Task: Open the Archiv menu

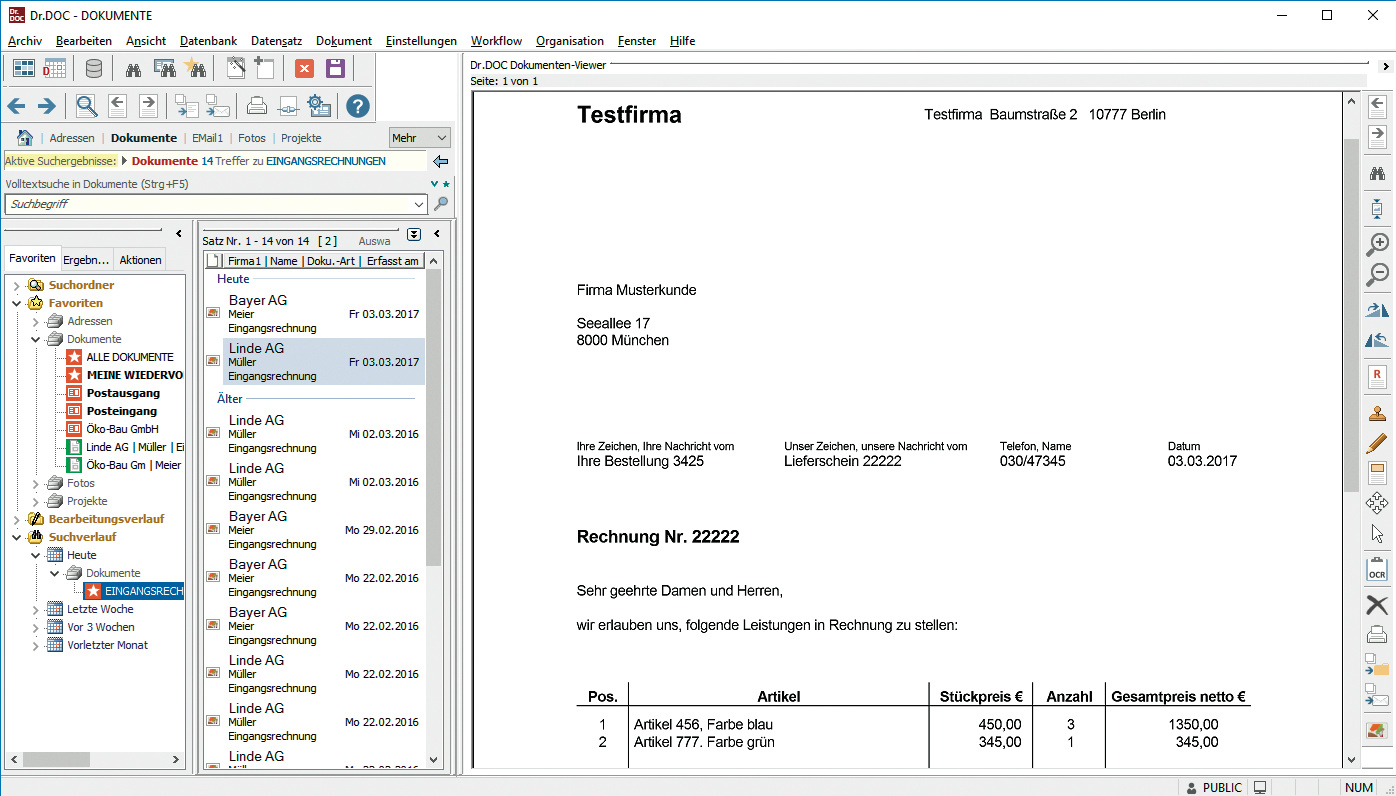Action: pyautogui.click(x=25, y=41)
